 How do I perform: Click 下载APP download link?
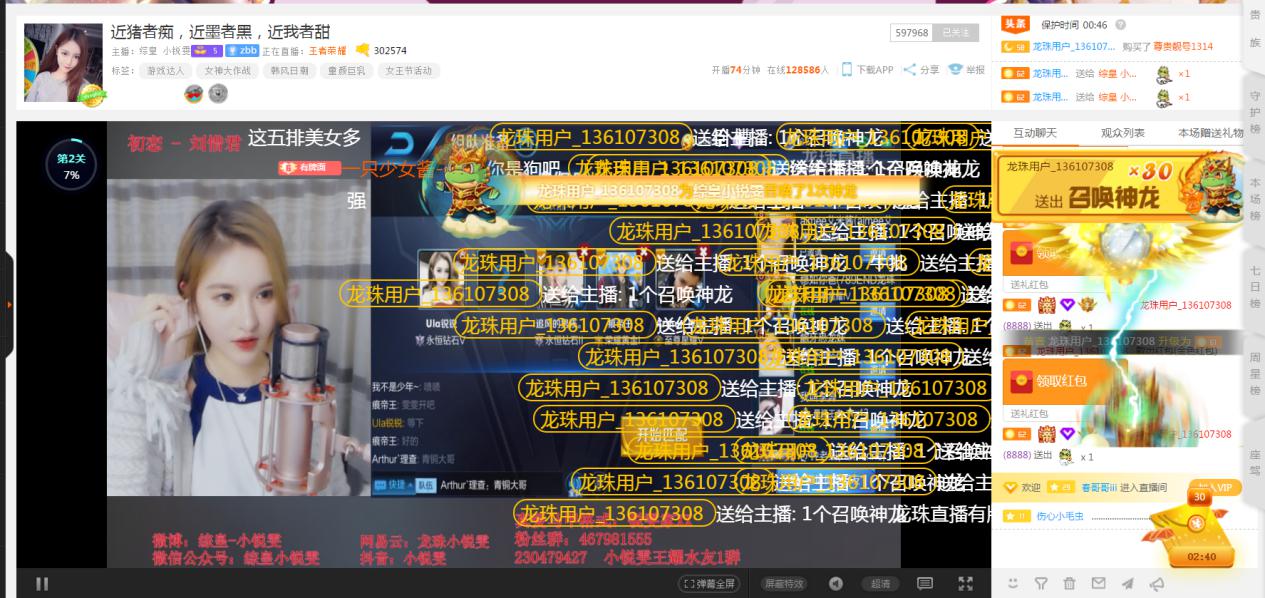coord(867,70)
